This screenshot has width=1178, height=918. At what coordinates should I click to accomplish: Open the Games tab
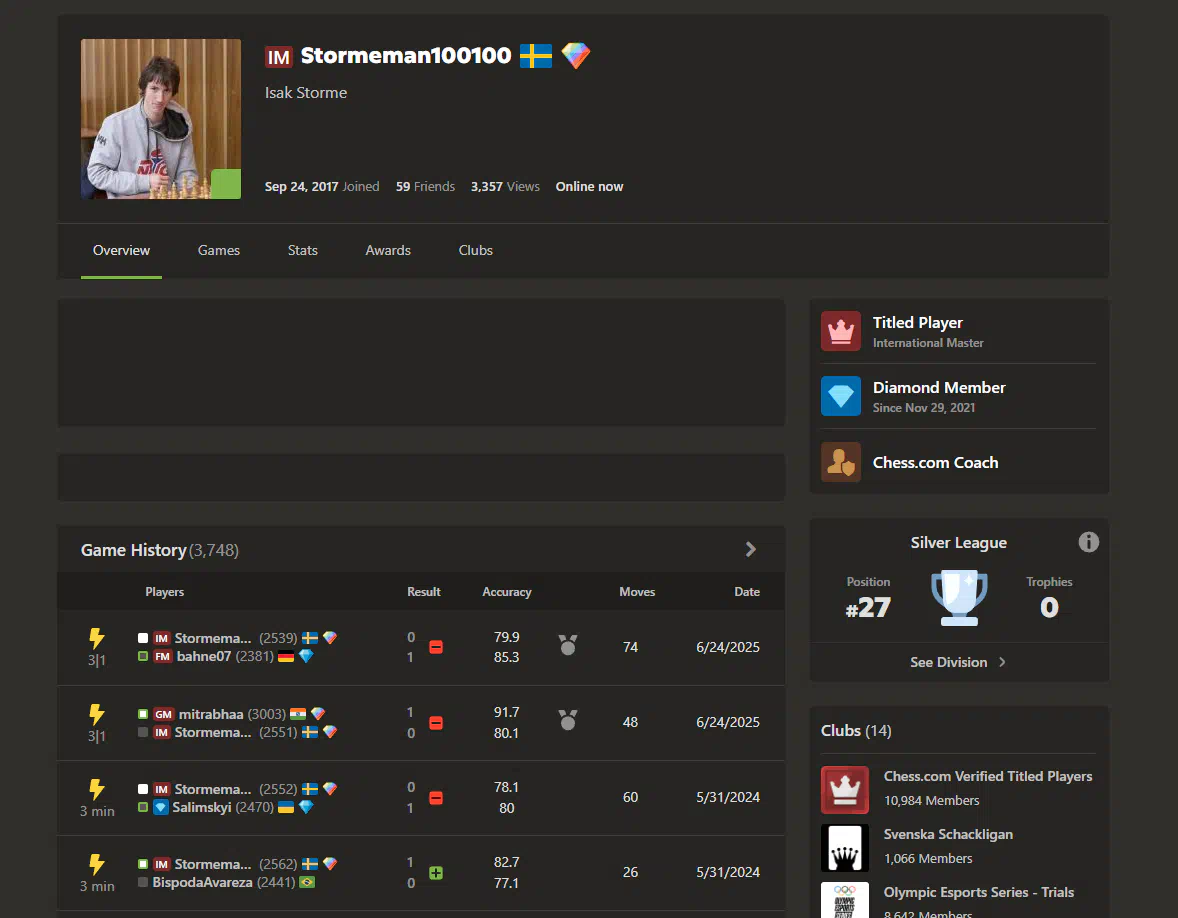(x=219, y=250)
